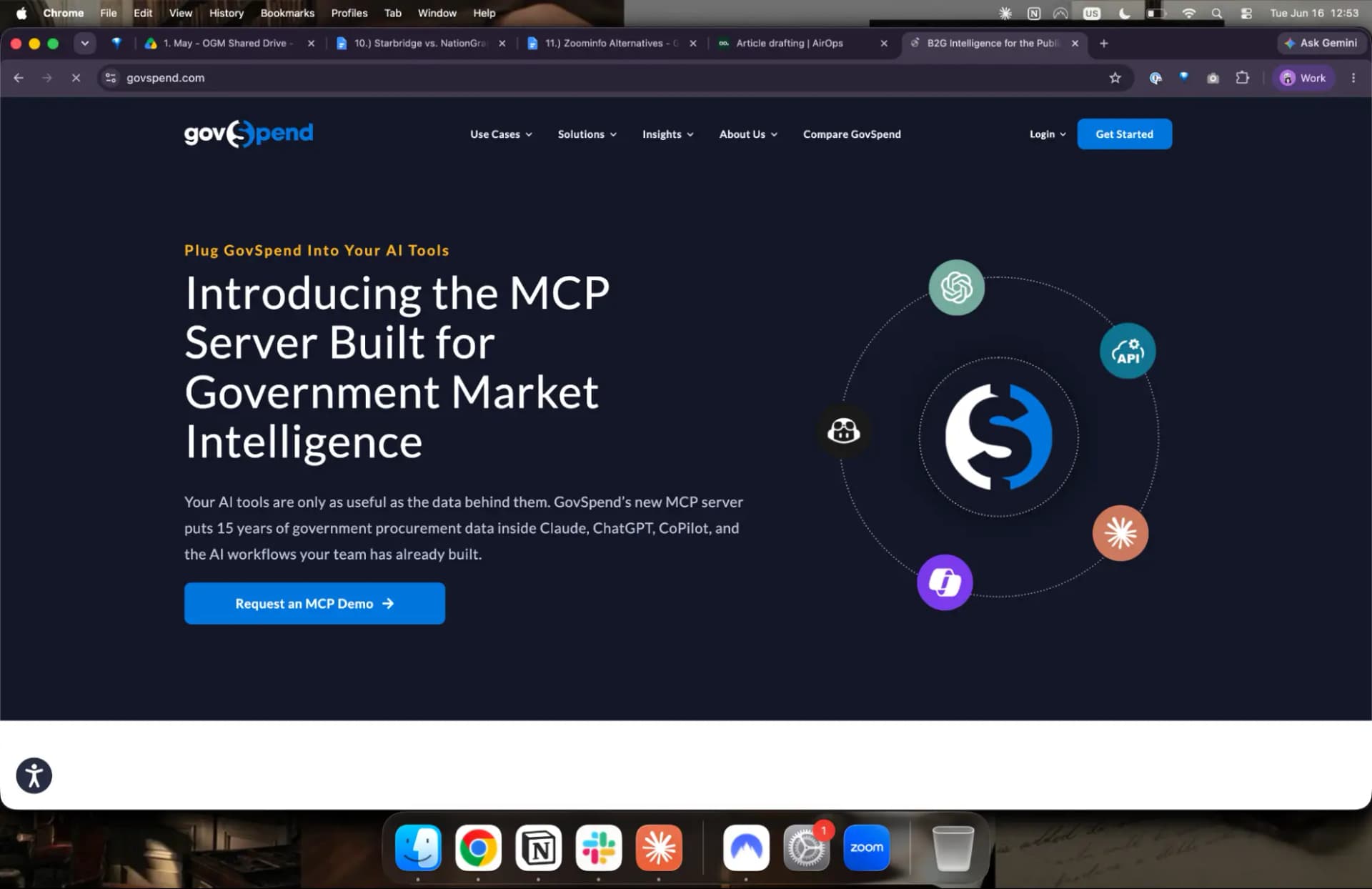Screen dimensions: 1372x889
Task: Click the camera extension icon in toolbar
Action: click(x=1213, y=78)
